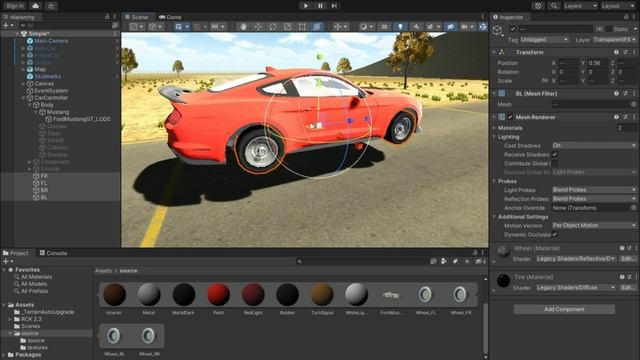The image size is (640, 360).
Task: Open the Gizmos menu icon
Action: pyautogui.click(x=483, y=27)
